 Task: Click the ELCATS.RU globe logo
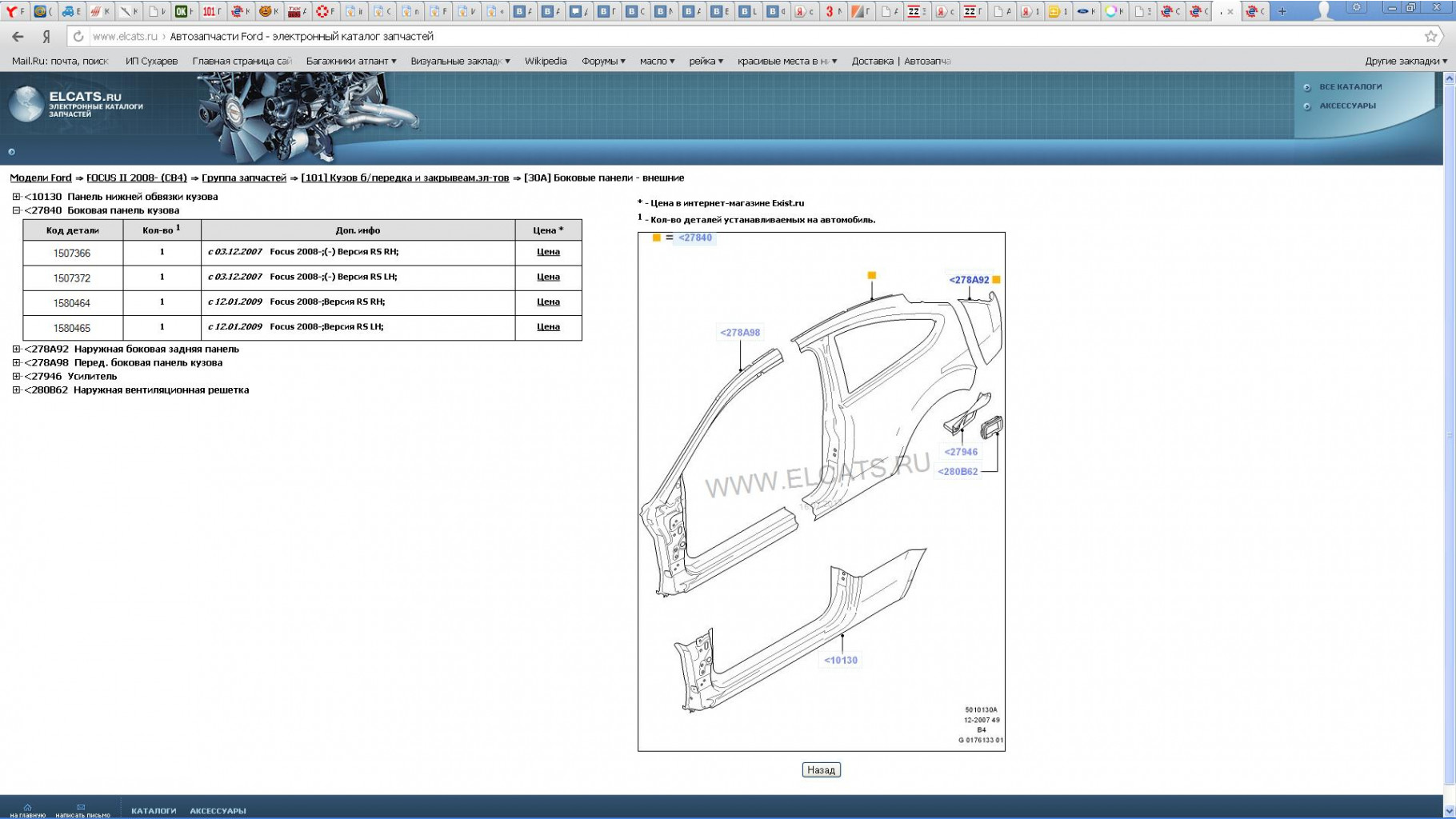tap(26, 104)
